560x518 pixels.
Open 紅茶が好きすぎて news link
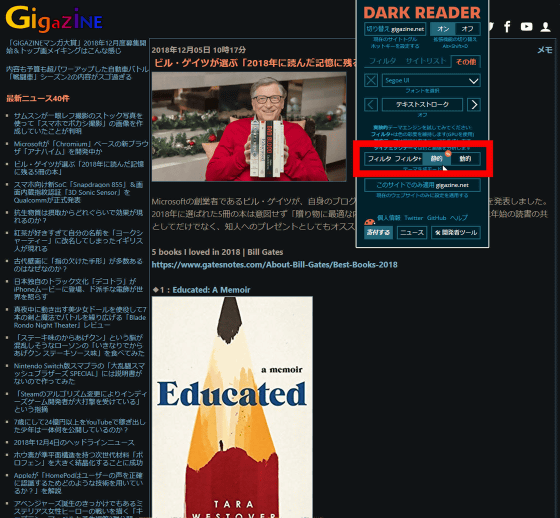pos(79,241)
